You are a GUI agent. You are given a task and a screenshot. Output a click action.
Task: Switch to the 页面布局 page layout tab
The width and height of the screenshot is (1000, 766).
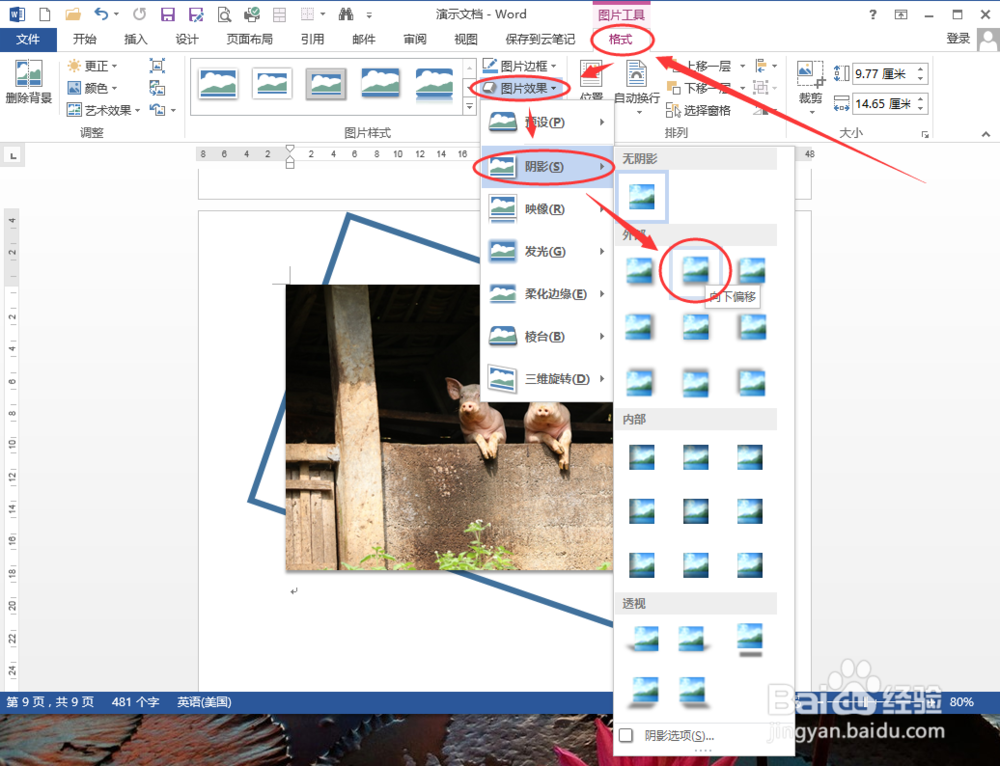point(249,40)
